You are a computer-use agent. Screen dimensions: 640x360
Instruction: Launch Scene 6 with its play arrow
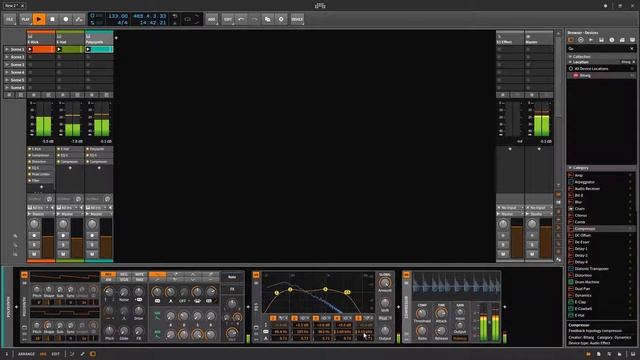7,87
